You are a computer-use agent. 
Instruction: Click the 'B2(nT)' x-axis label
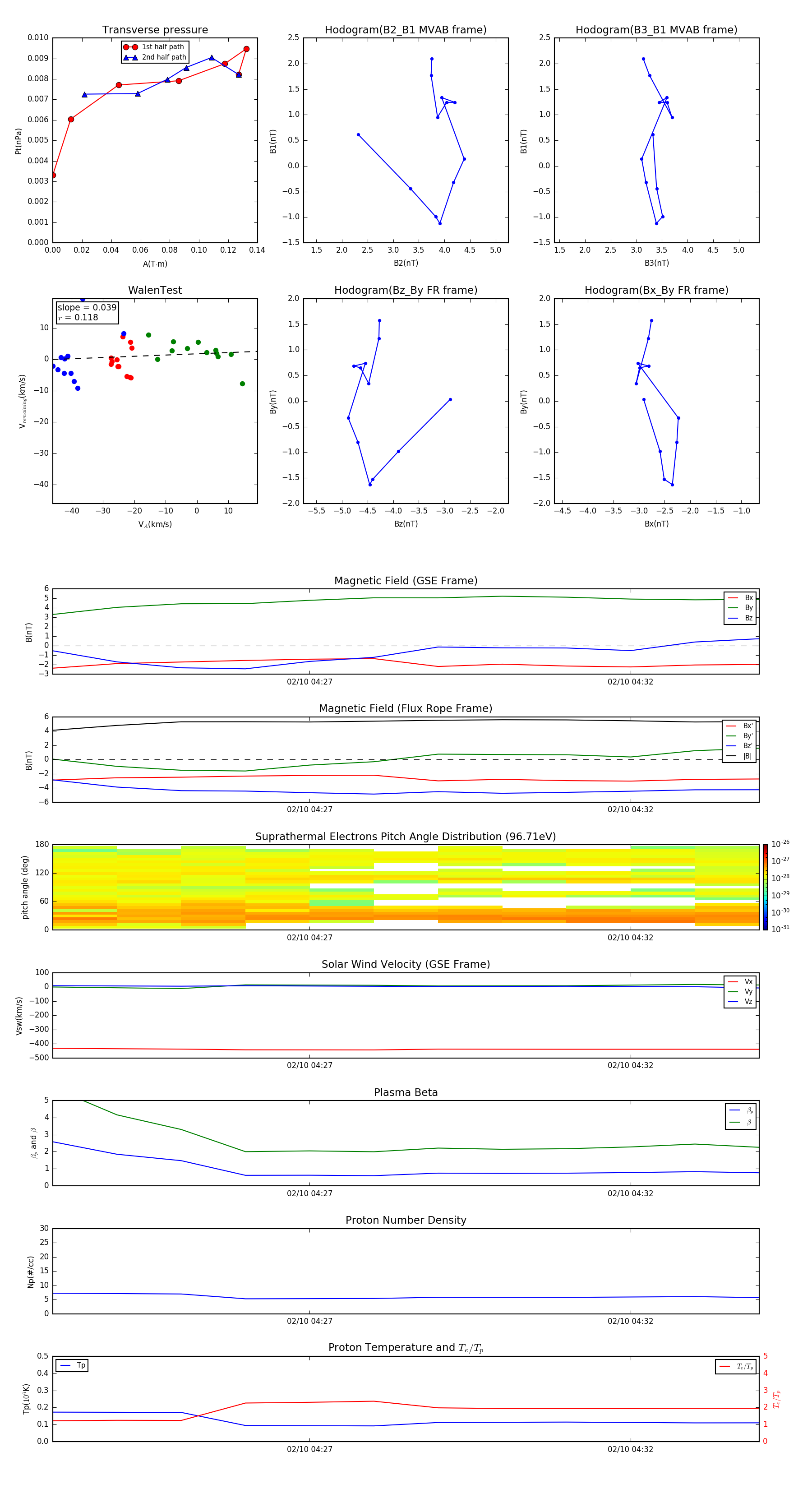406,263
